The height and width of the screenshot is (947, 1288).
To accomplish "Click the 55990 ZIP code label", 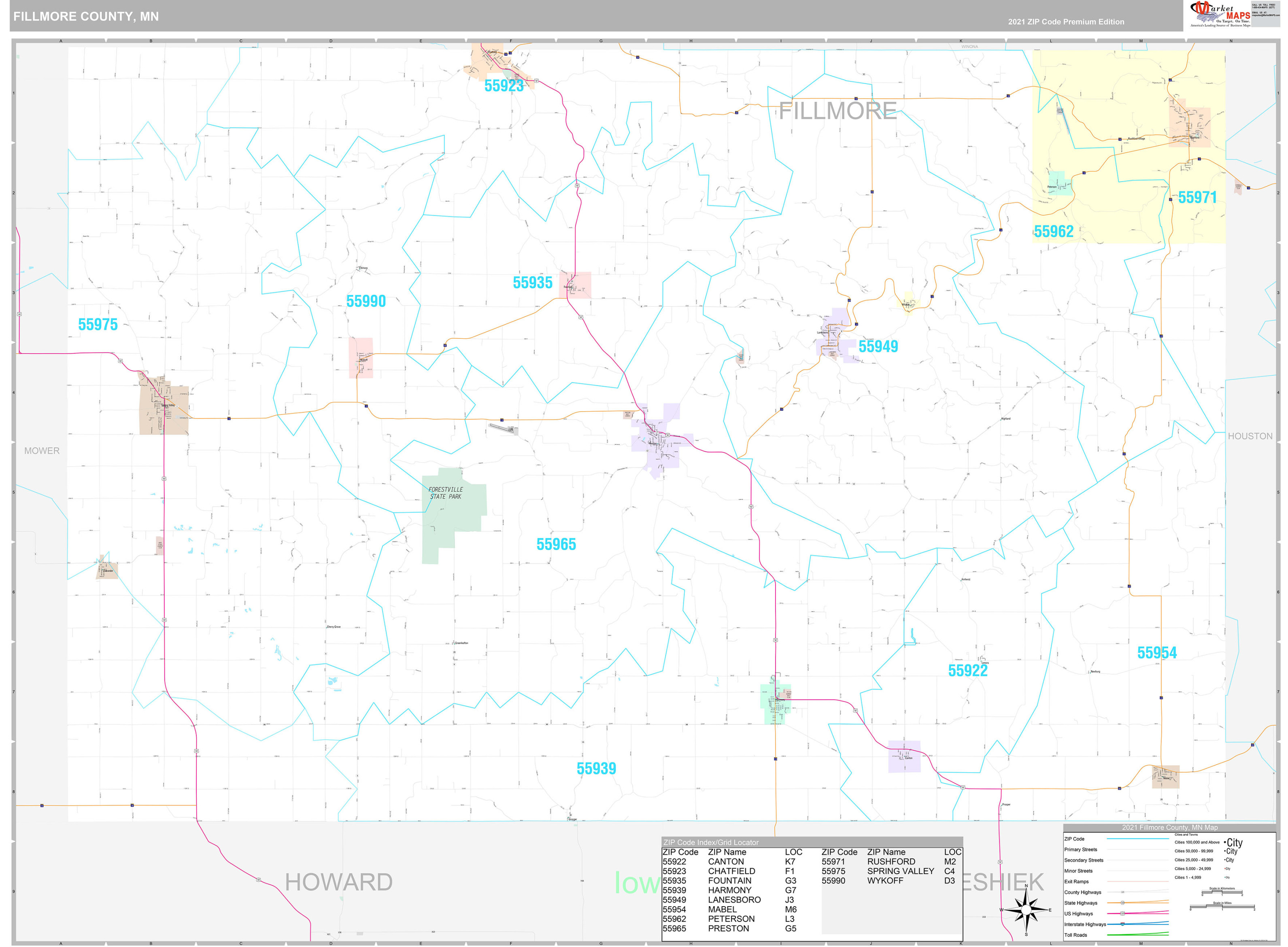I will (x=366, y=302).
